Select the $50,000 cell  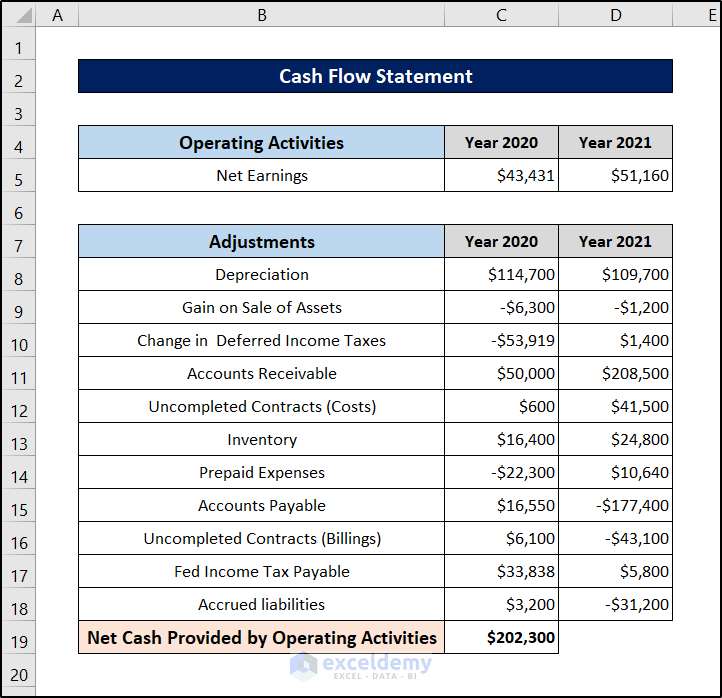(x=501, y=373)
